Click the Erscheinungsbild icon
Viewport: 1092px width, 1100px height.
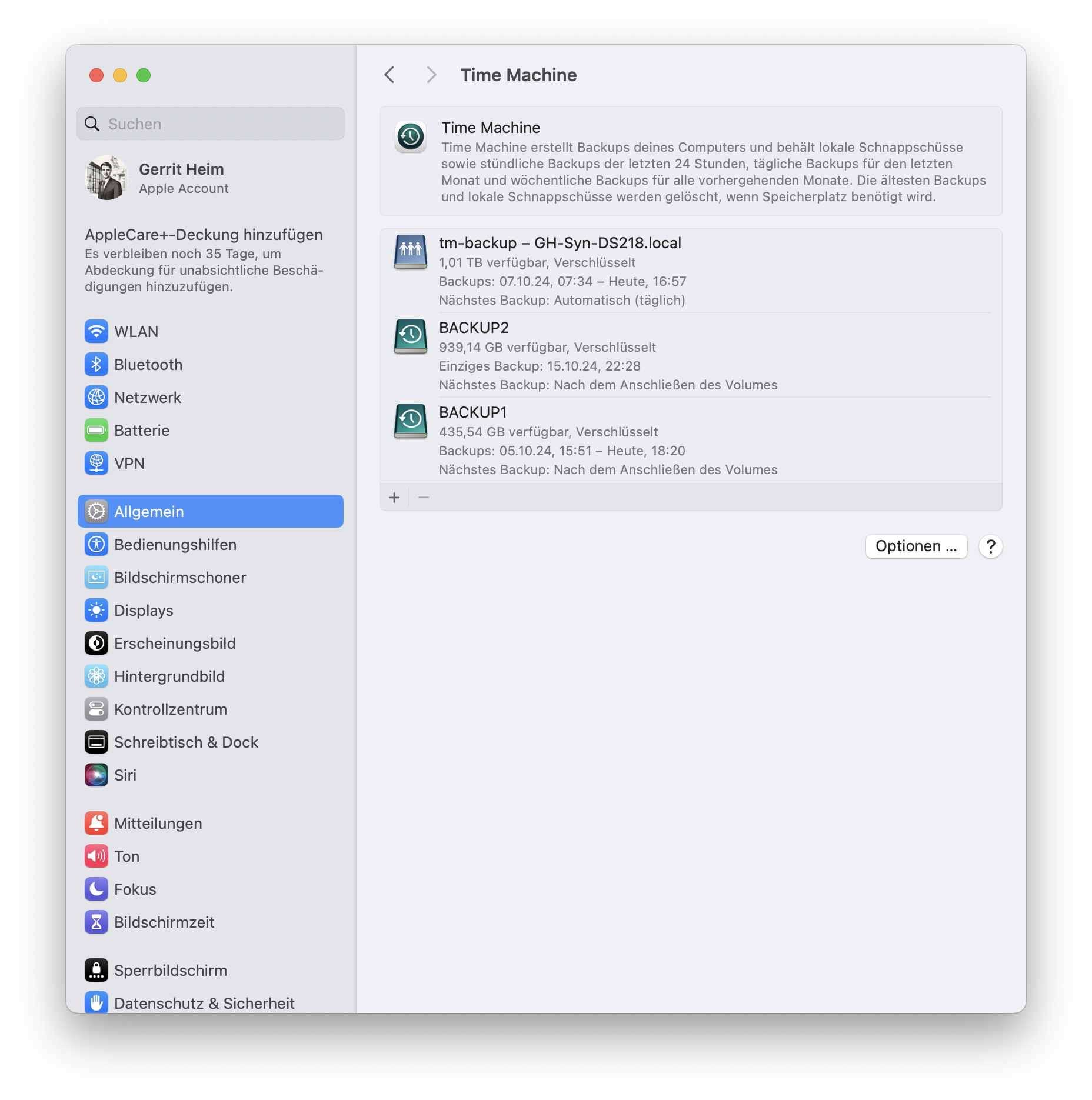[x=96, y=644]
